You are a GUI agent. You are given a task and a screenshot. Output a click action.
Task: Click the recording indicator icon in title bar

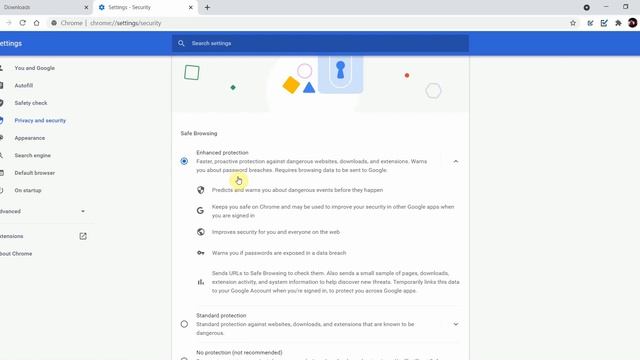587,7
